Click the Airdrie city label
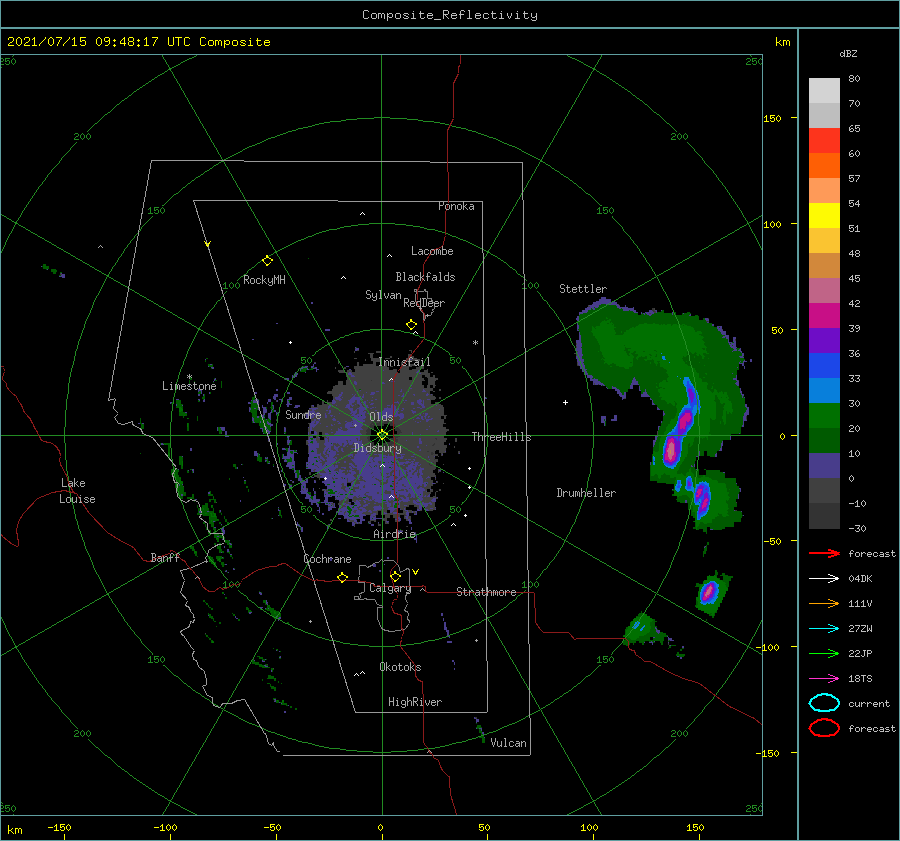 click(394, 534)
